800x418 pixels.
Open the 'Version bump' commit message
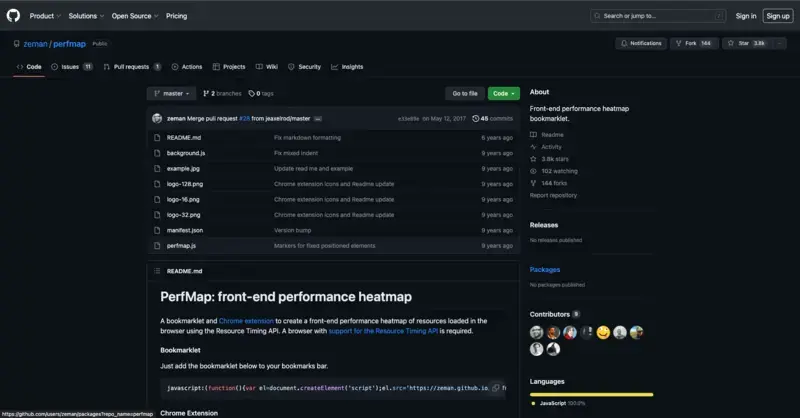292,230
